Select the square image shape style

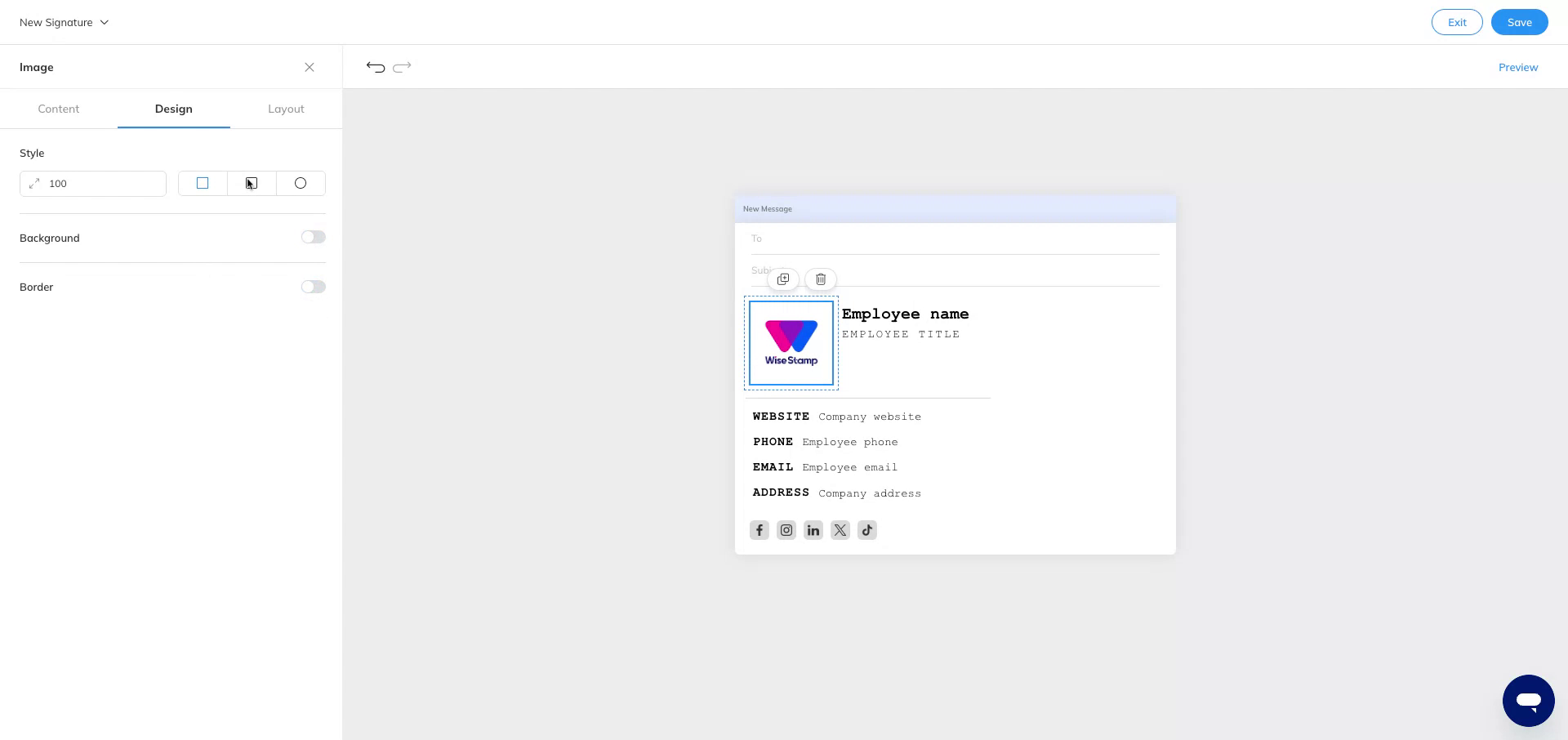point(203,183)
